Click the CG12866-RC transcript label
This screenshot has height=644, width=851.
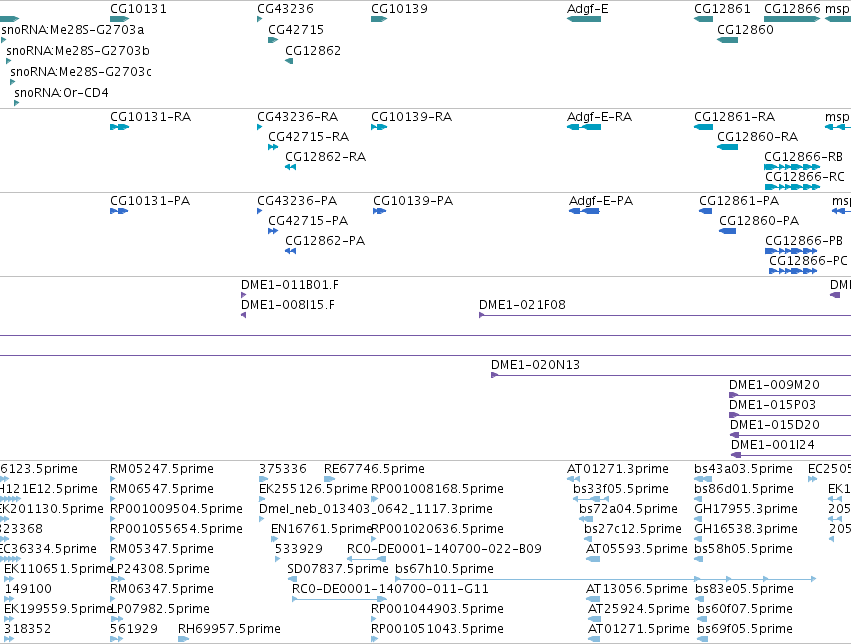click(x=805, y=177)
